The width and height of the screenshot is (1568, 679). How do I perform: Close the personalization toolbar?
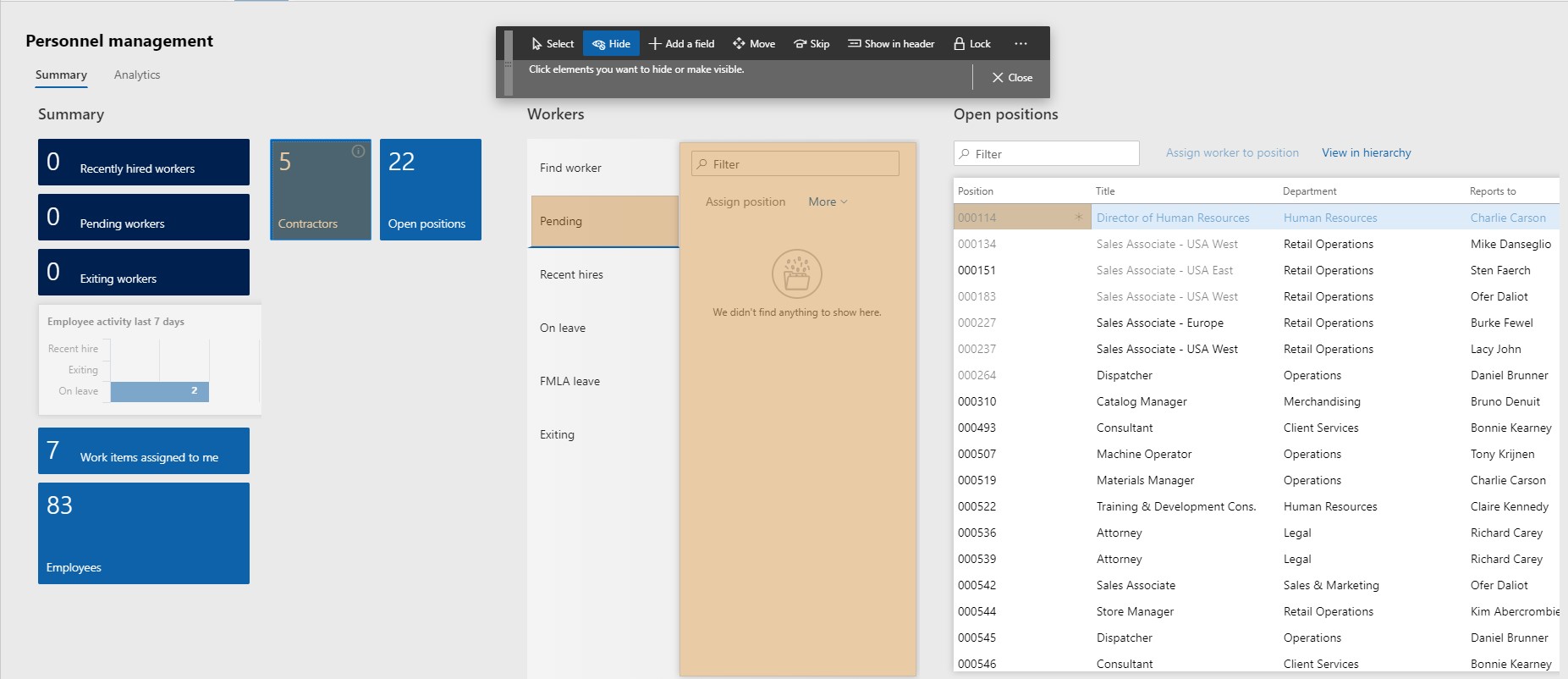point(1012,78)
